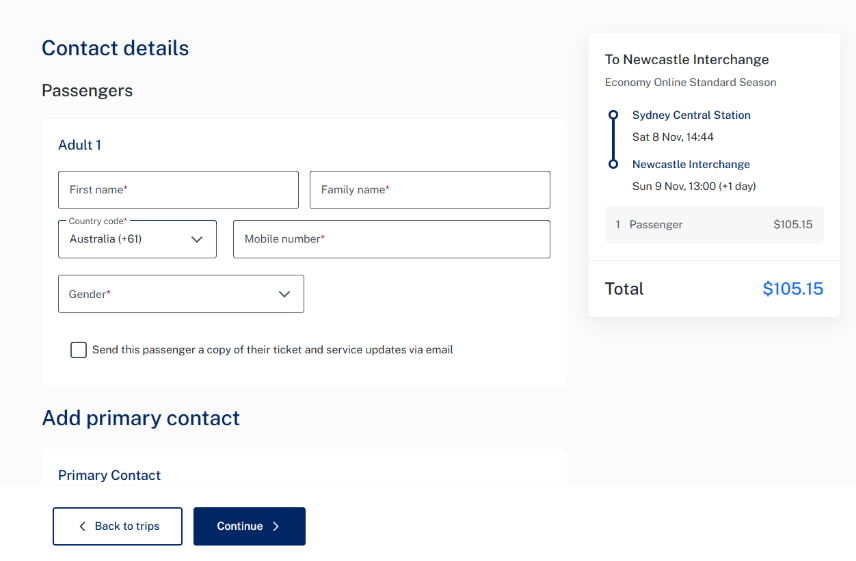Select the Mobile number input box

coord(391,240)
